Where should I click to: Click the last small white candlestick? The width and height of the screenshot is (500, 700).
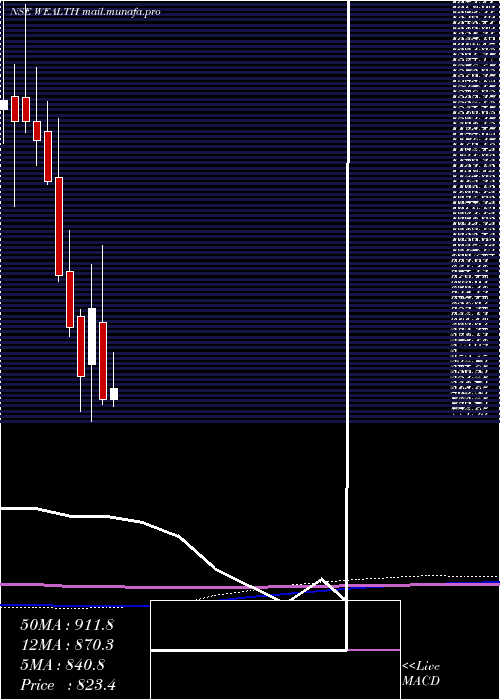click(x=114, y=394)
